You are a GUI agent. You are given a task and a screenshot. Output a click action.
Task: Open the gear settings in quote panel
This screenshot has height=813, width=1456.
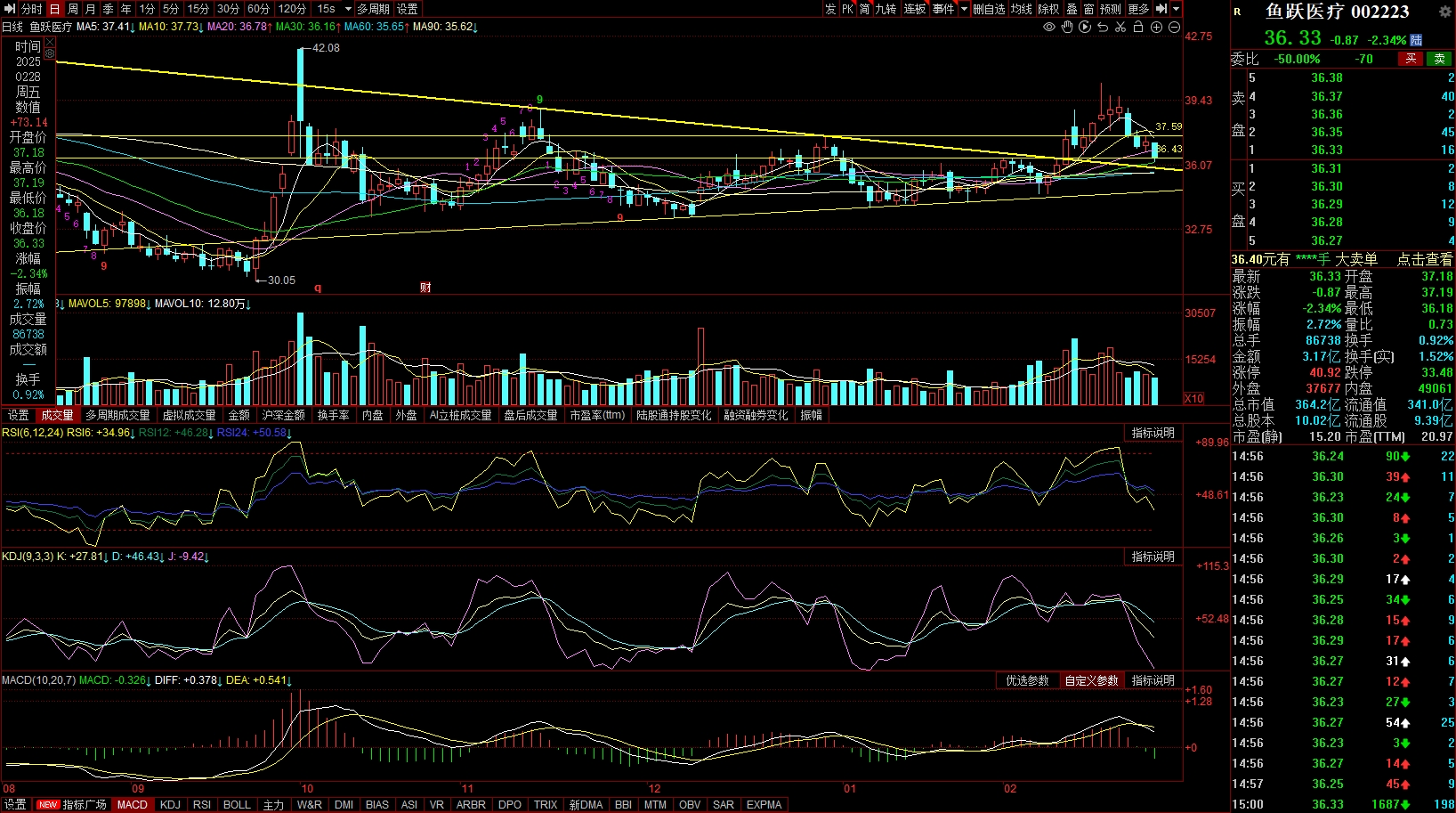coord(1444,12)
